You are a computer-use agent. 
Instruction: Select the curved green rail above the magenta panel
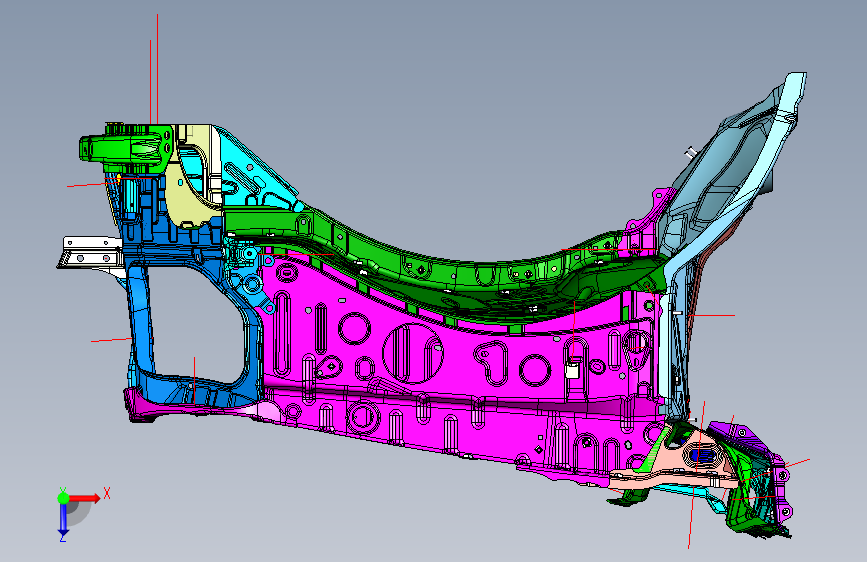442,271
